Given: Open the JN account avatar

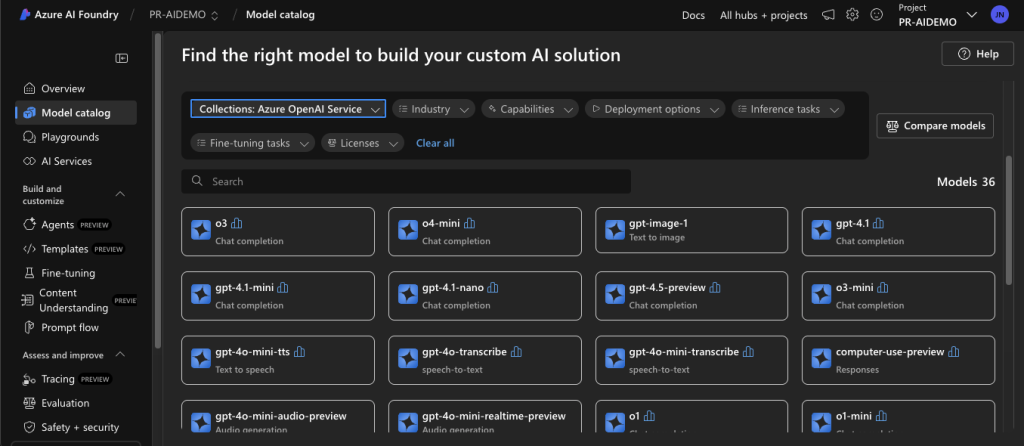Looking at the screenshot, I should (999, 14).
